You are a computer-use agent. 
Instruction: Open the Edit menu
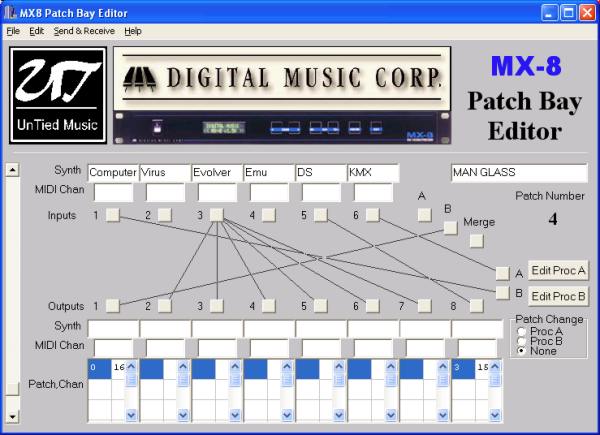[x=36, y=31]
